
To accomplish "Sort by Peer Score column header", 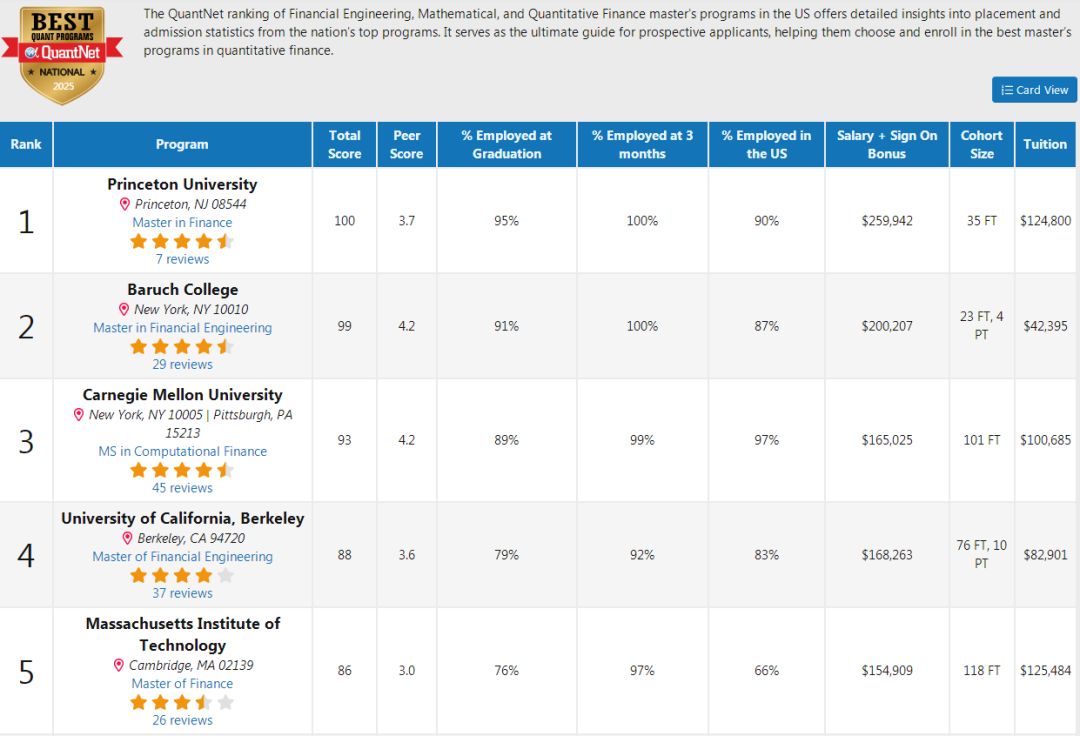I will [x=406, y=145].
